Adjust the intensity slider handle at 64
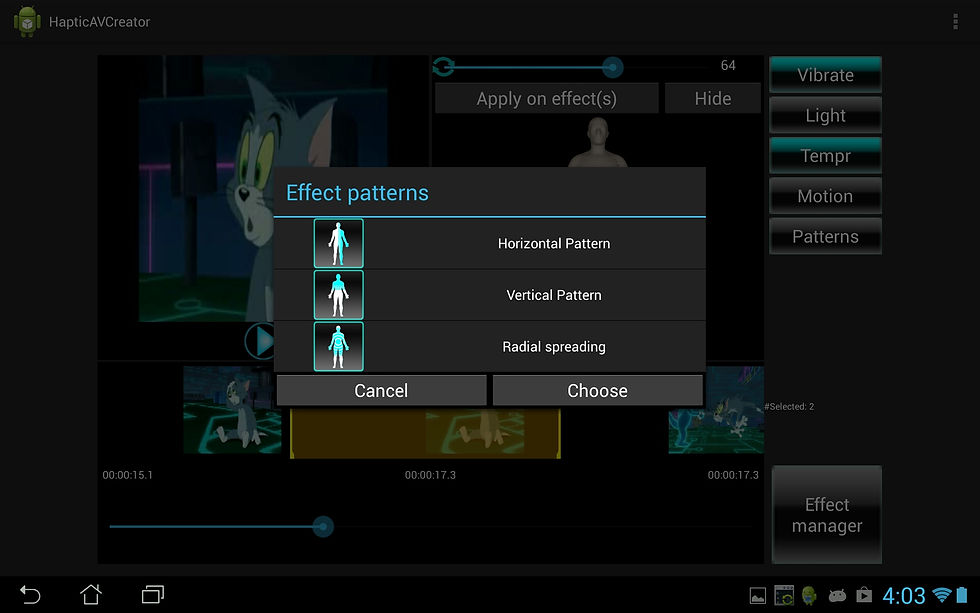Image resolution: width=980 pixels, height=613 pixels. (x=612, y=67)
